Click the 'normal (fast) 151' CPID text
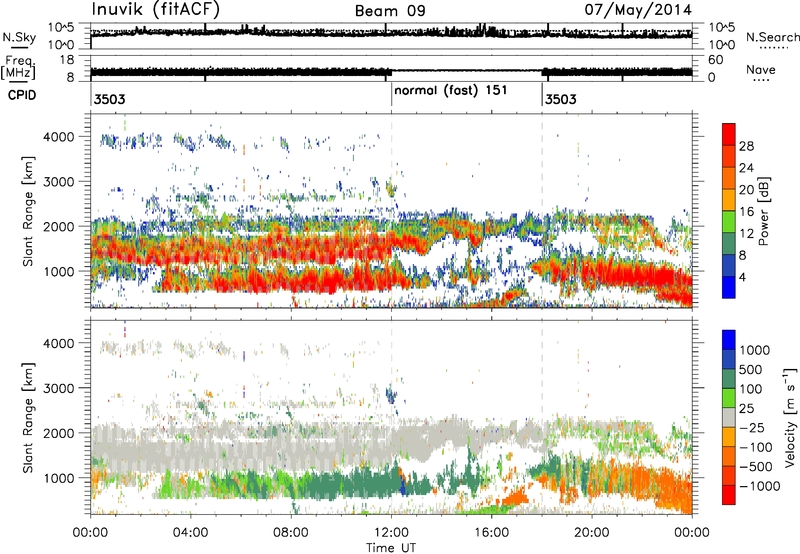Image resolution: width=800 pixels, height=554 pixels. (451, 91)
